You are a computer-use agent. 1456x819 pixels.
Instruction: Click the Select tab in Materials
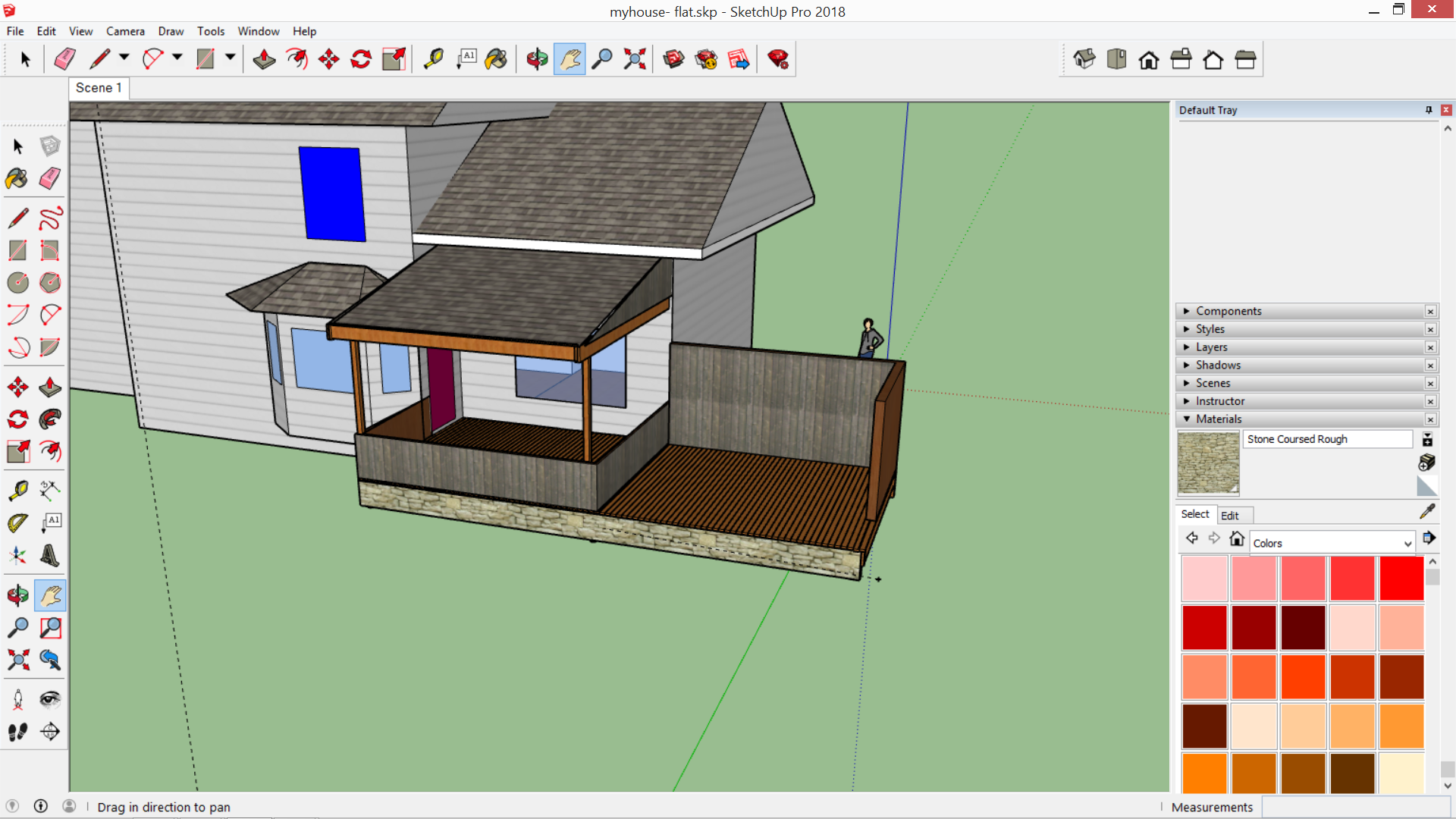(x=1195, y=514)
